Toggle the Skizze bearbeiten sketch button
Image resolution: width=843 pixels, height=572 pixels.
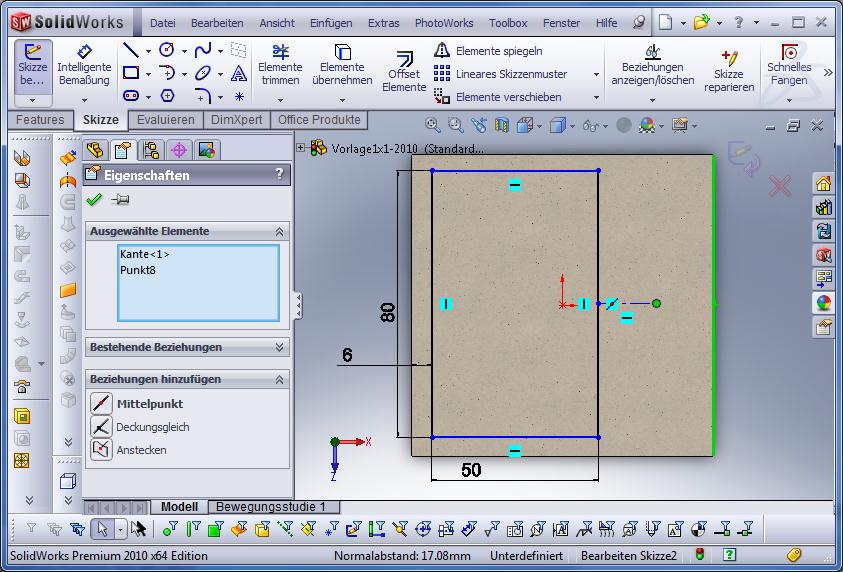pos(33,65)
